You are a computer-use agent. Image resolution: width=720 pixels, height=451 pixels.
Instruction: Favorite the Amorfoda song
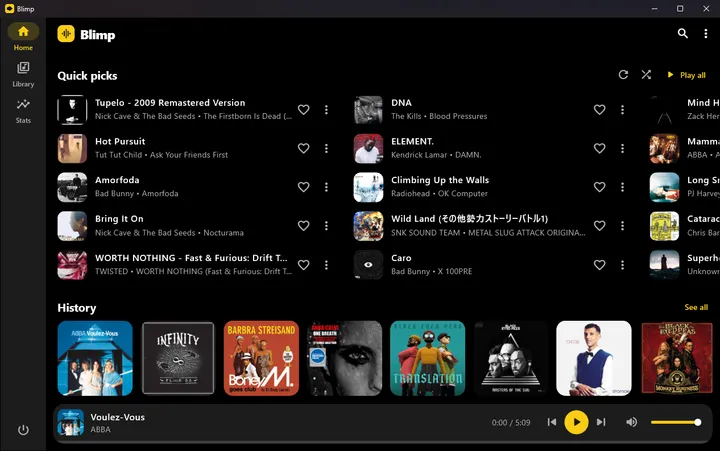304,187
